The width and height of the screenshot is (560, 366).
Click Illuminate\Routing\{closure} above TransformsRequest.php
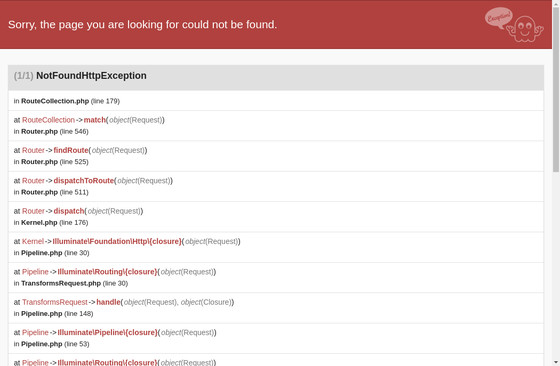(x=107, y=272)
